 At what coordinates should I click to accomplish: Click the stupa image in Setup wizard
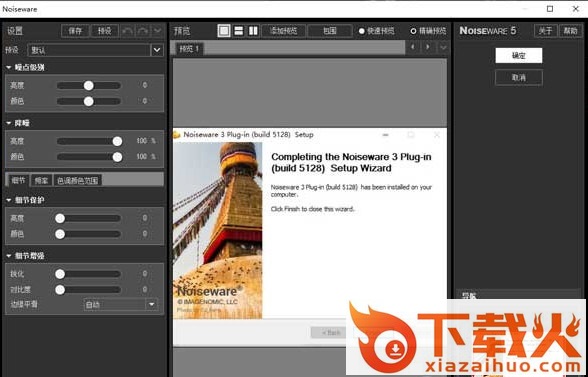point(218,230)
